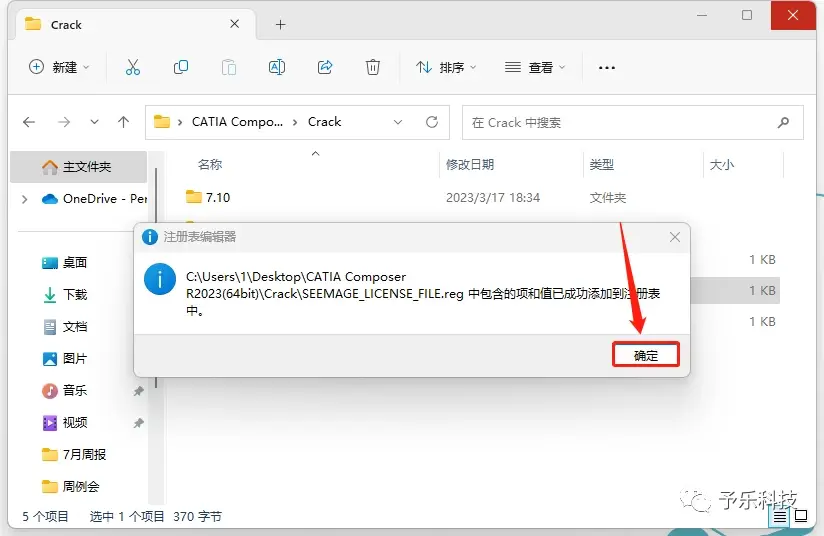Sort by the 修改日期 column header
Screen dimensions: 824x536
click(x=470, y=164)
